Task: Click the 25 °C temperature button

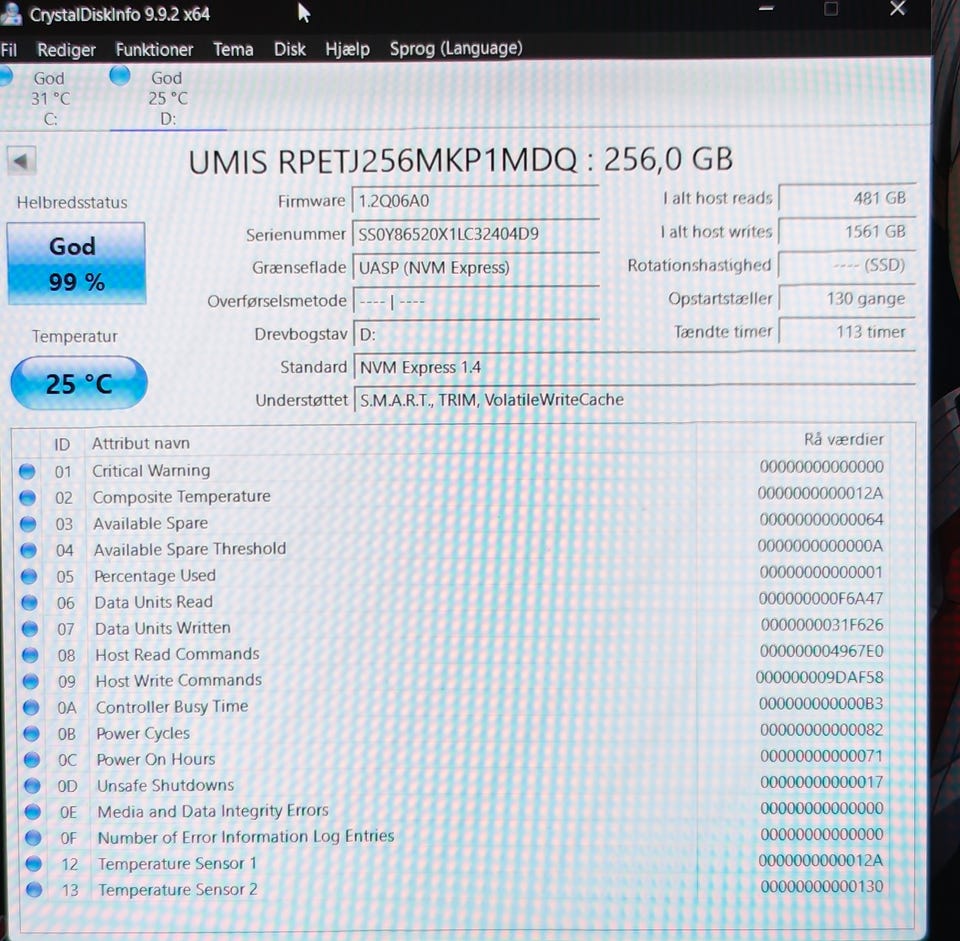Action: 79,383
